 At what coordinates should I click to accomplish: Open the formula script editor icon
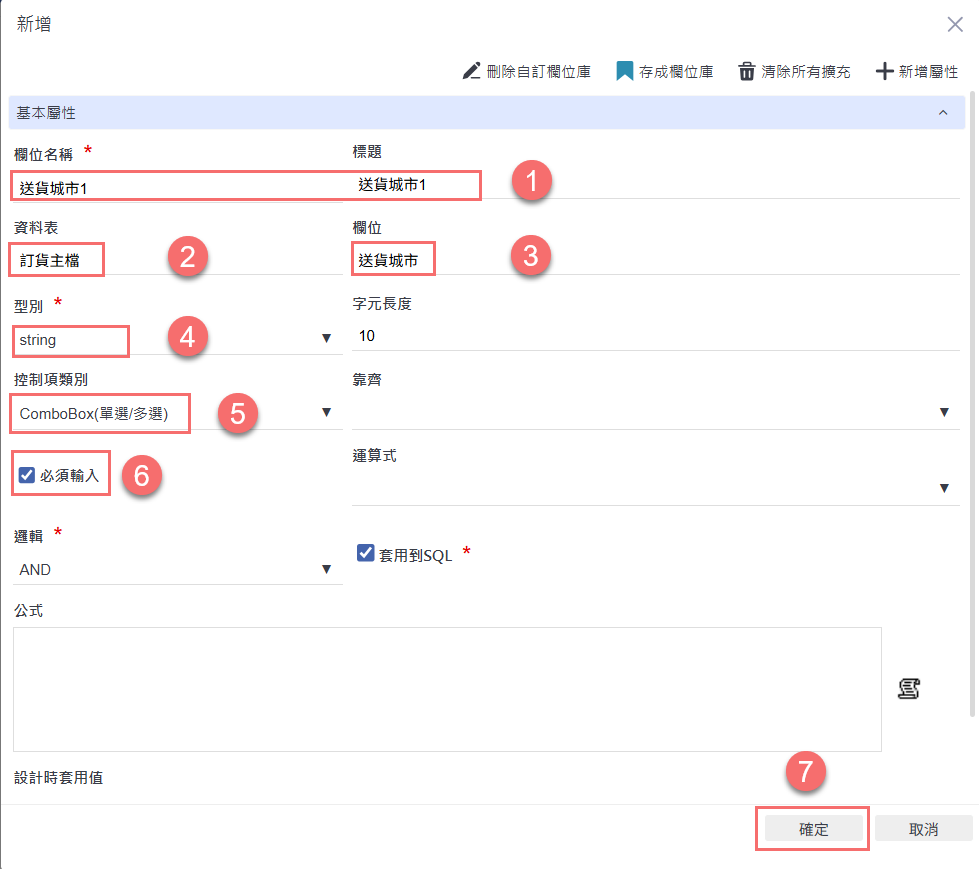pyautogui.click(x=908, y=688)
